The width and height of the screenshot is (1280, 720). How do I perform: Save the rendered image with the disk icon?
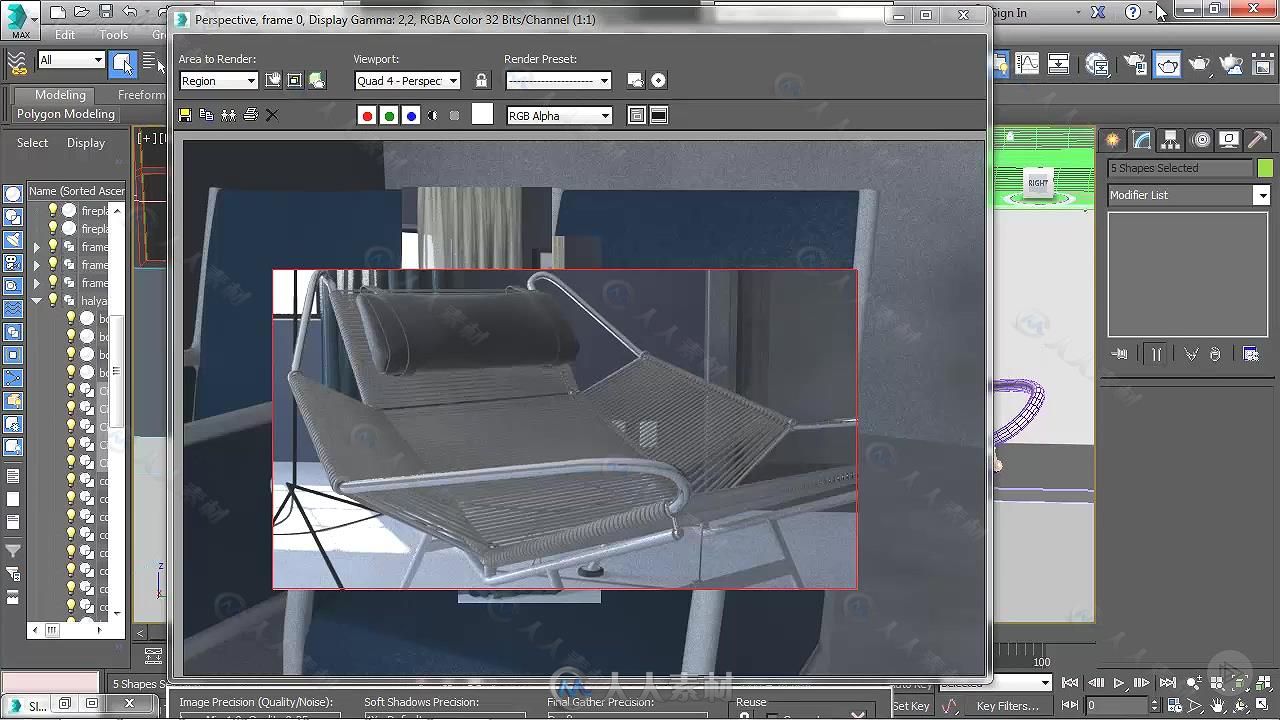point(185,115)
